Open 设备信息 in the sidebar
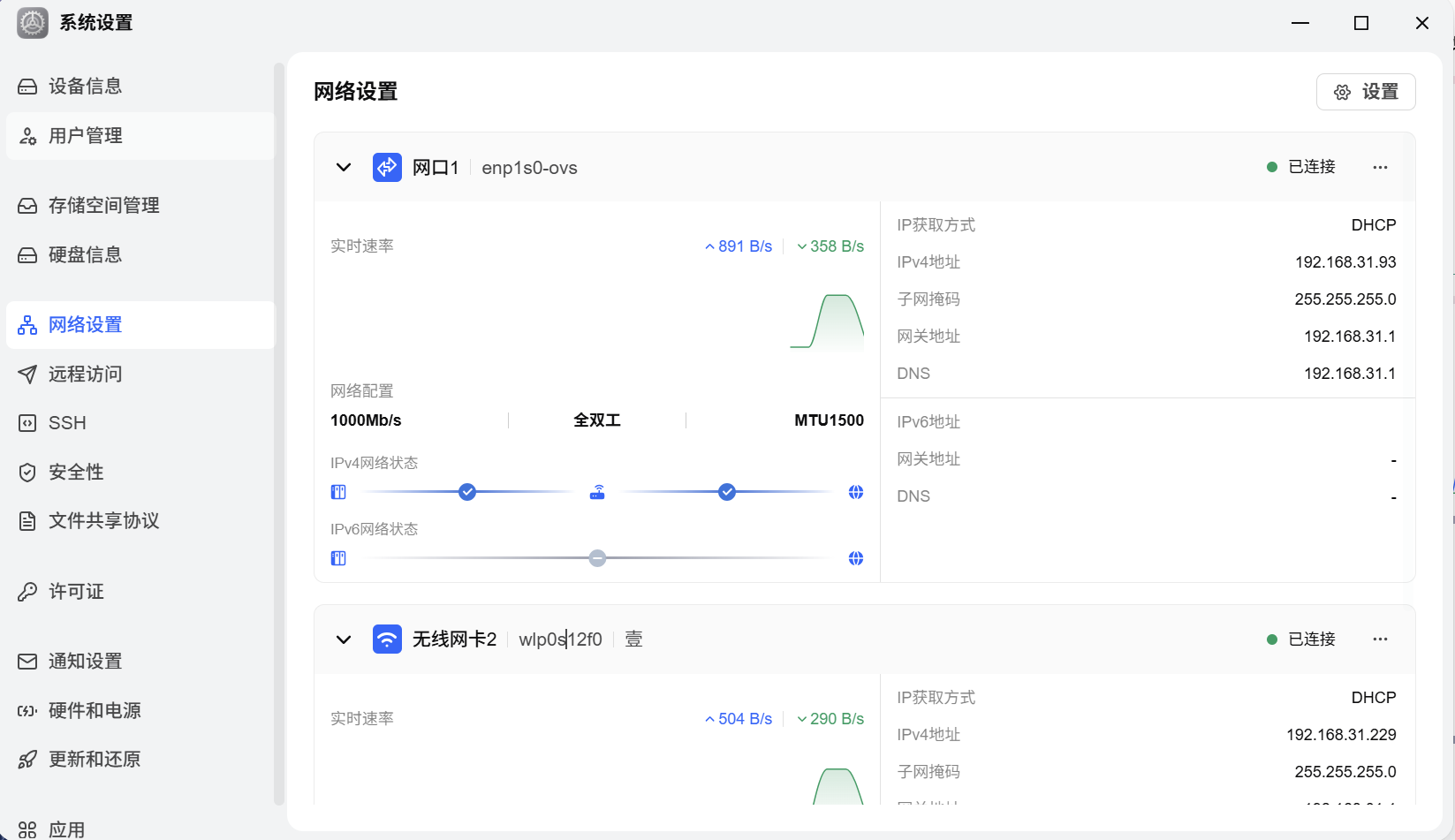The height and width of the screenshot is (840, 1455). pyautogui.click(x=85, y=87)
